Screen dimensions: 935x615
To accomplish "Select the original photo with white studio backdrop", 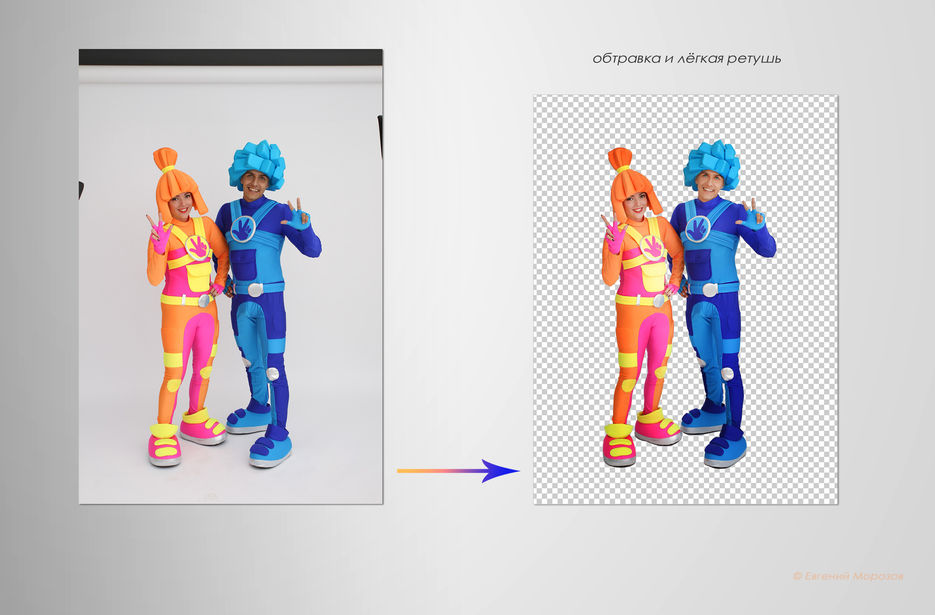I will coord(231,276).
